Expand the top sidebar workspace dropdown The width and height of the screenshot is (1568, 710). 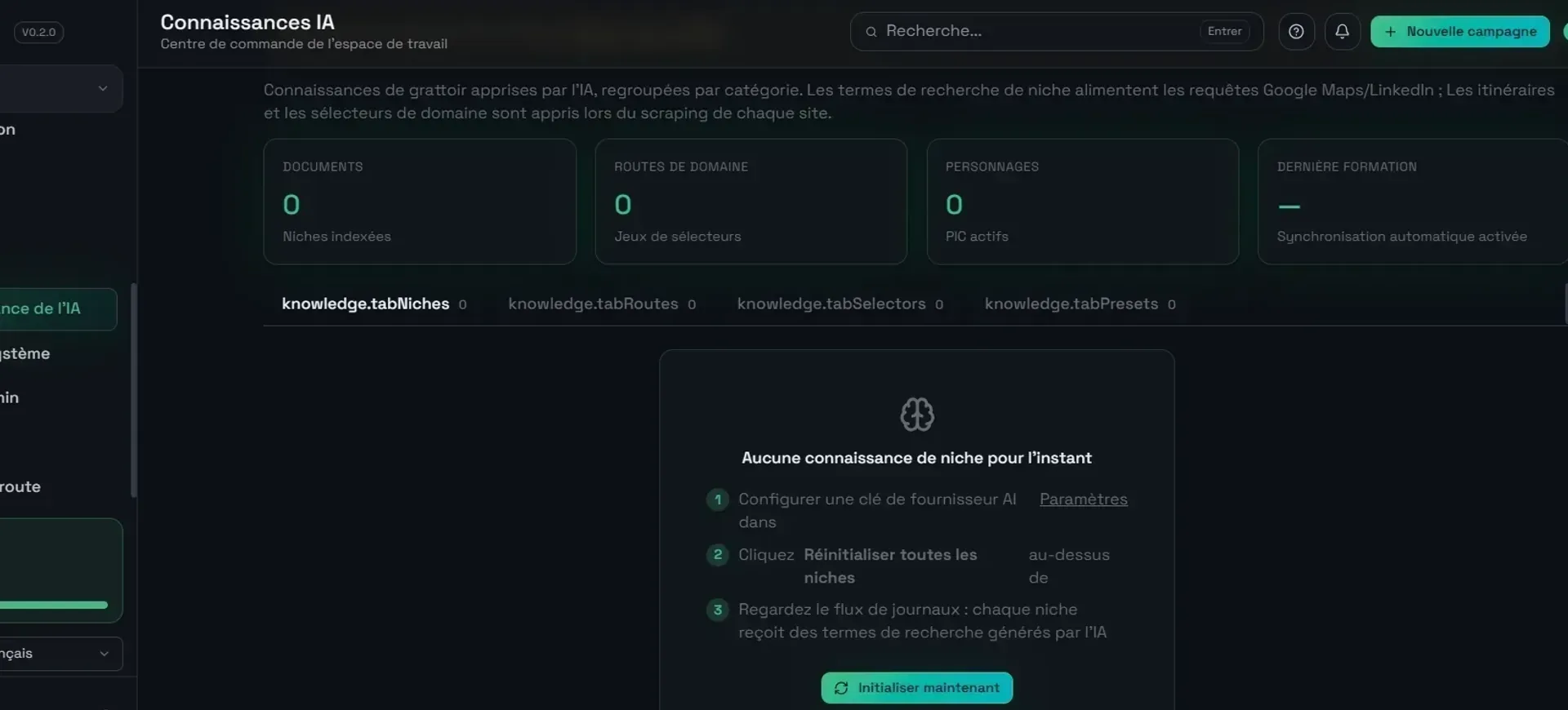(61, 88)
